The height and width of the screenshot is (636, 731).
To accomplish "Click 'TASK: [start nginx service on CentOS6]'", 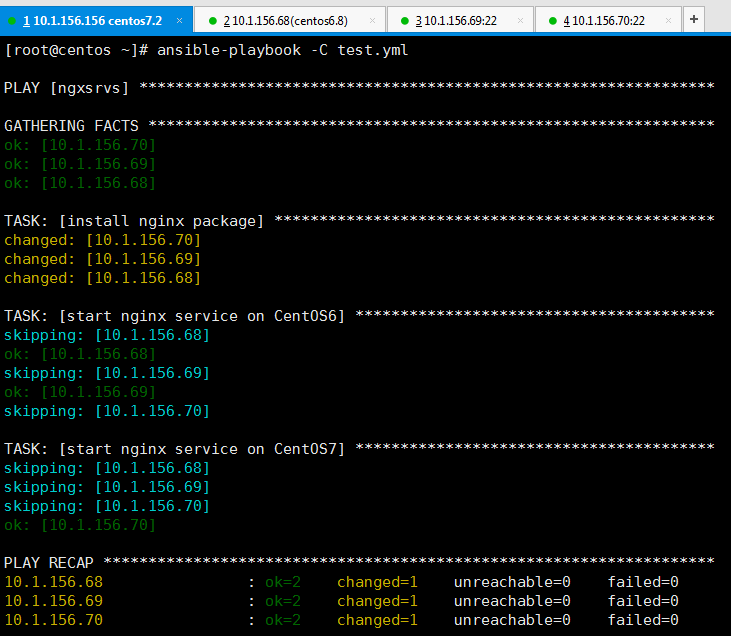I will pyautogui.click(x=174, y=316).
